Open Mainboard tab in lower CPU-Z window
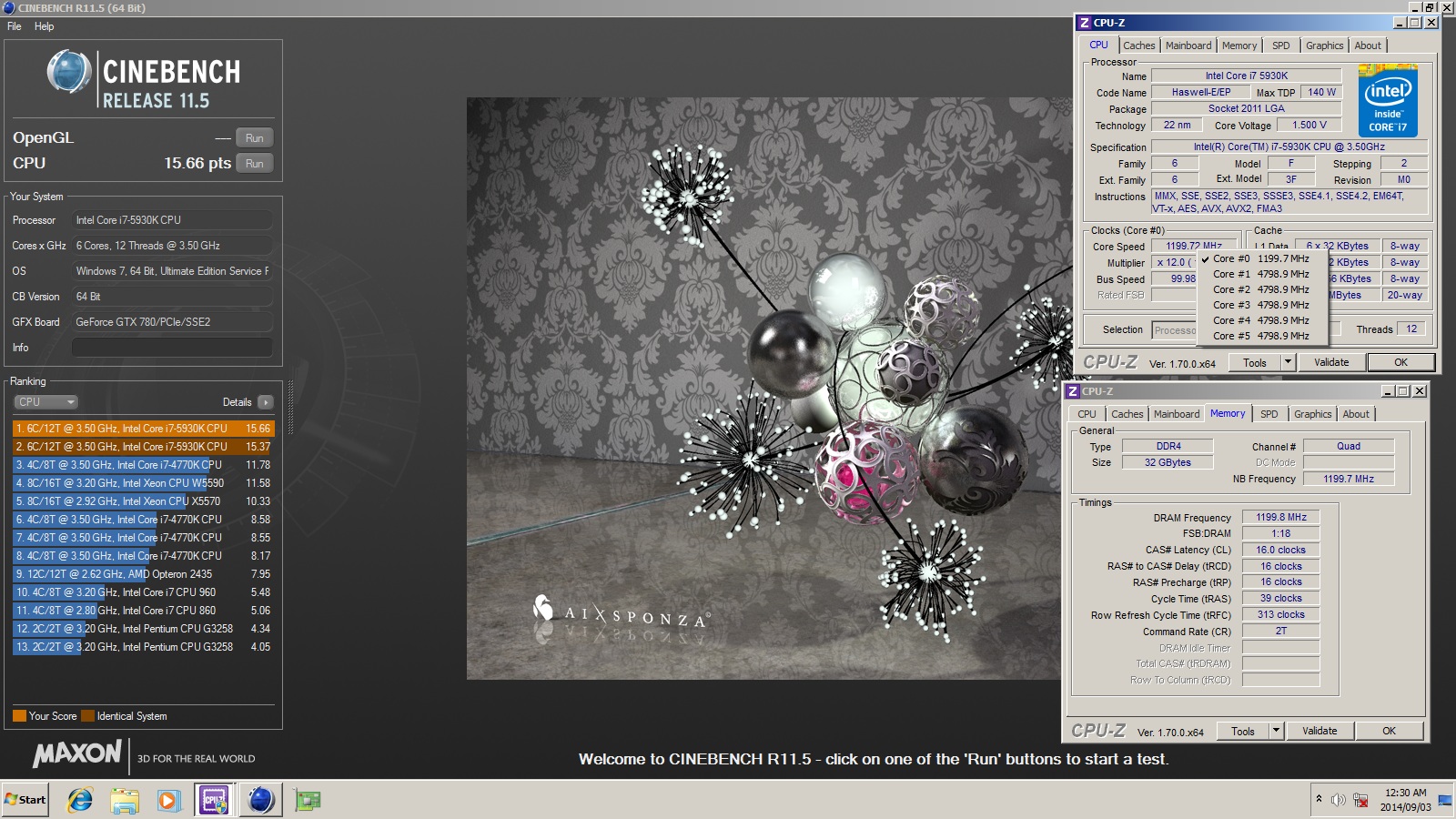1456x819 pixels. click(1177, 414)
